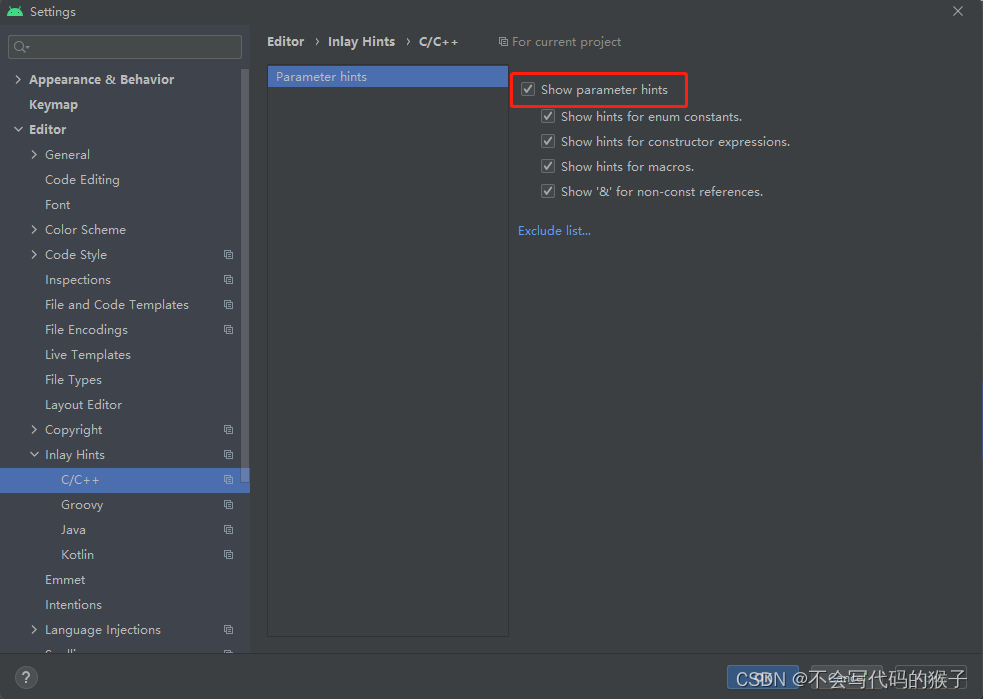Expand the Code Style subsection
Screen dimensions: 983x699
tap(34, 255)
